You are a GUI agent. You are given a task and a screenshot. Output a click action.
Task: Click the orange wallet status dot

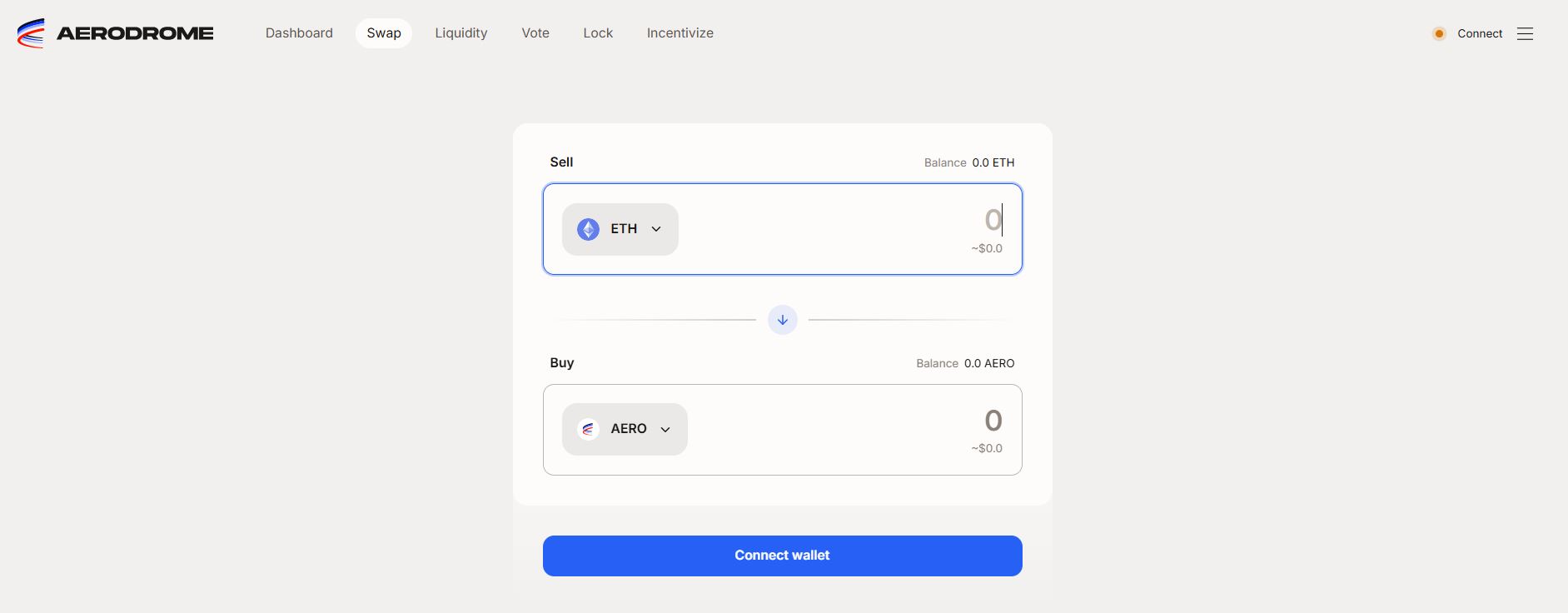coord(1439,33)
